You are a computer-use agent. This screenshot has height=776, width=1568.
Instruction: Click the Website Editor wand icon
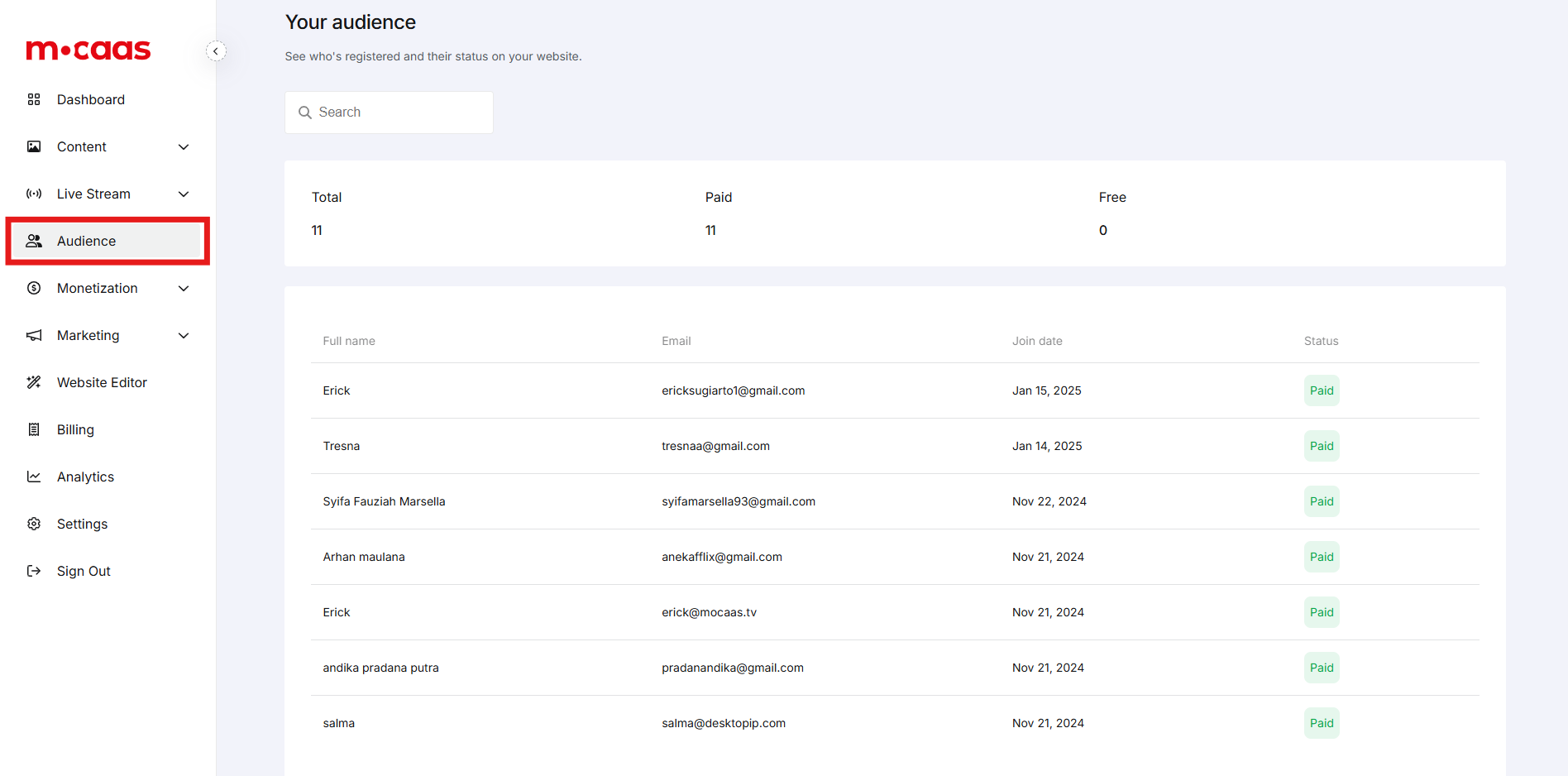coord(34,382)
